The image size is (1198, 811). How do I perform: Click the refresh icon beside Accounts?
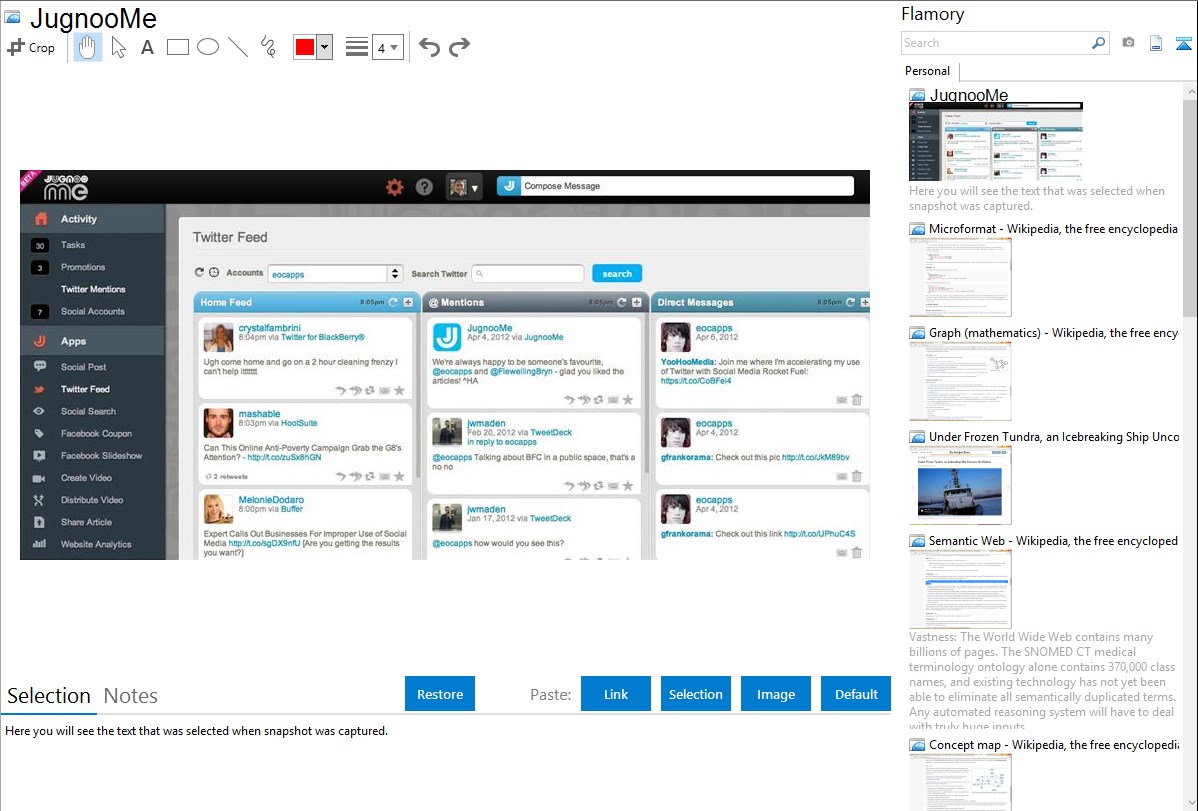[x=199, y=273]
